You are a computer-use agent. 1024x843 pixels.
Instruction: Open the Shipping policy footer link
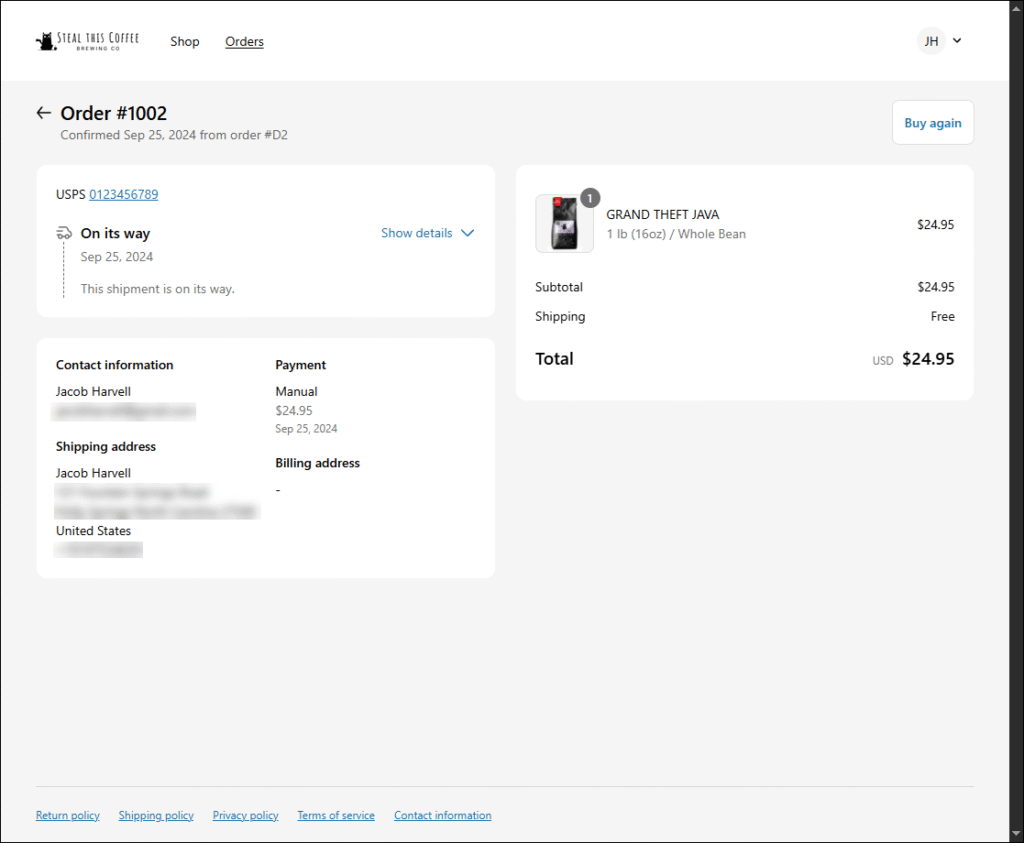coord(156,815)
